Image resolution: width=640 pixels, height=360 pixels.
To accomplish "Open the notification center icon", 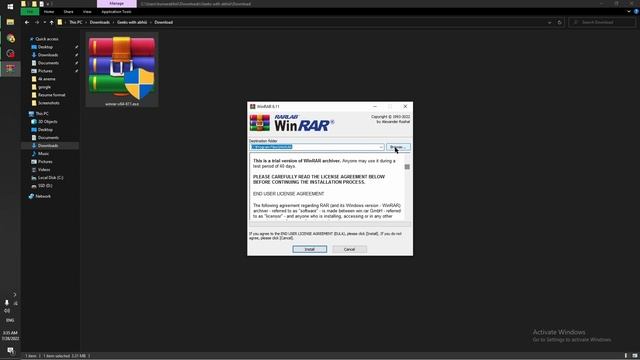I will [10, 351].
